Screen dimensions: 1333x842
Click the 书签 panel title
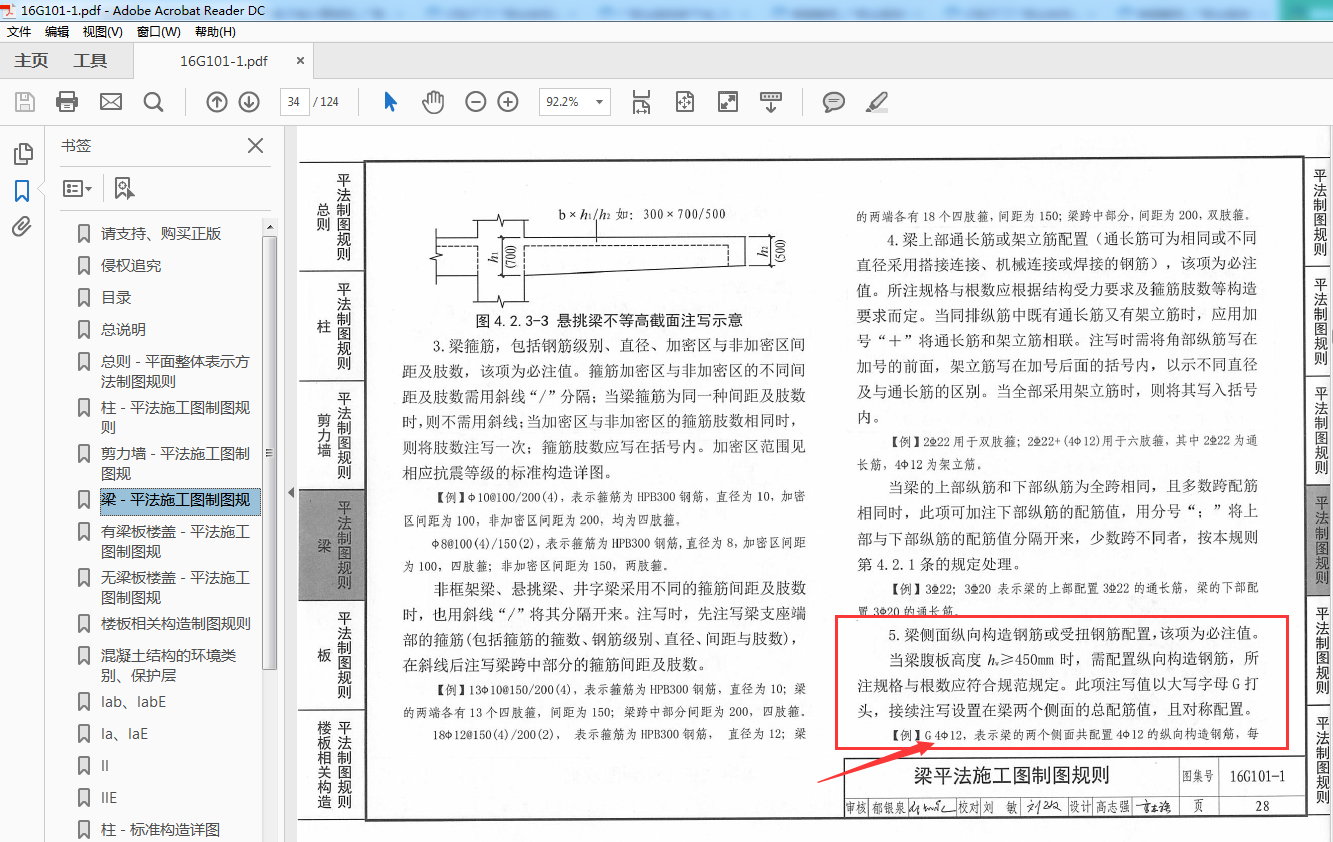coord(76,146)
